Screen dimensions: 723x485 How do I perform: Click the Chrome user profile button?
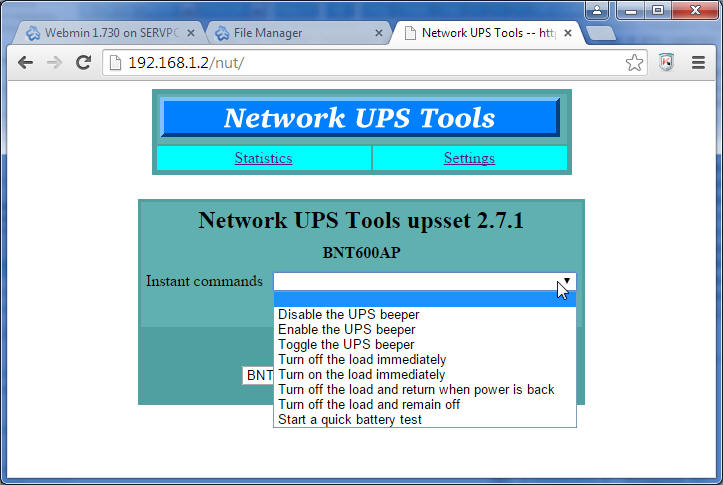597,10
